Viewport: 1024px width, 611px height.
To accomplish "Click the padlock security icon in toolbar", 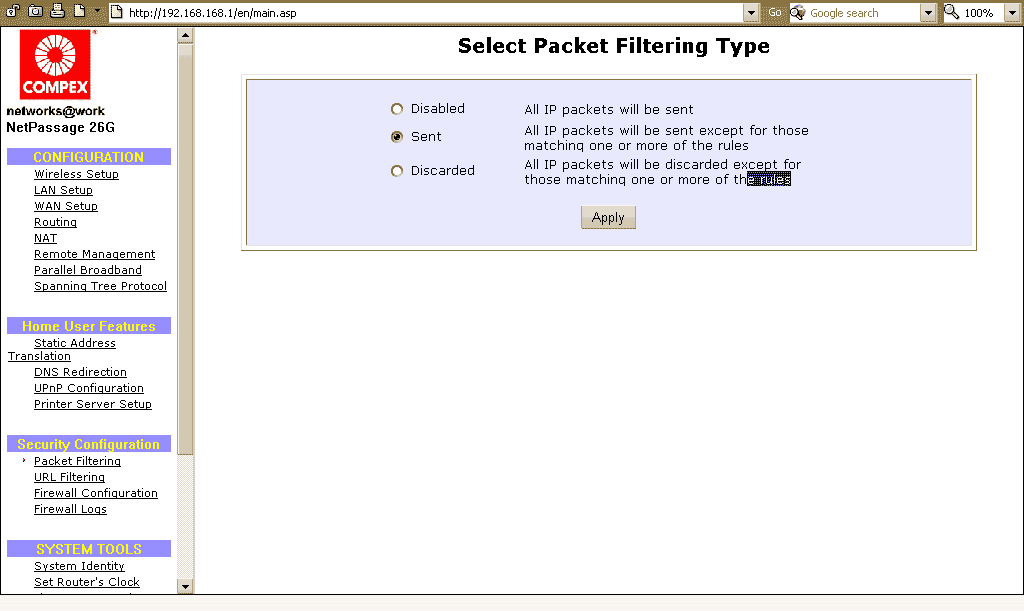I will (x=14, y=12).
